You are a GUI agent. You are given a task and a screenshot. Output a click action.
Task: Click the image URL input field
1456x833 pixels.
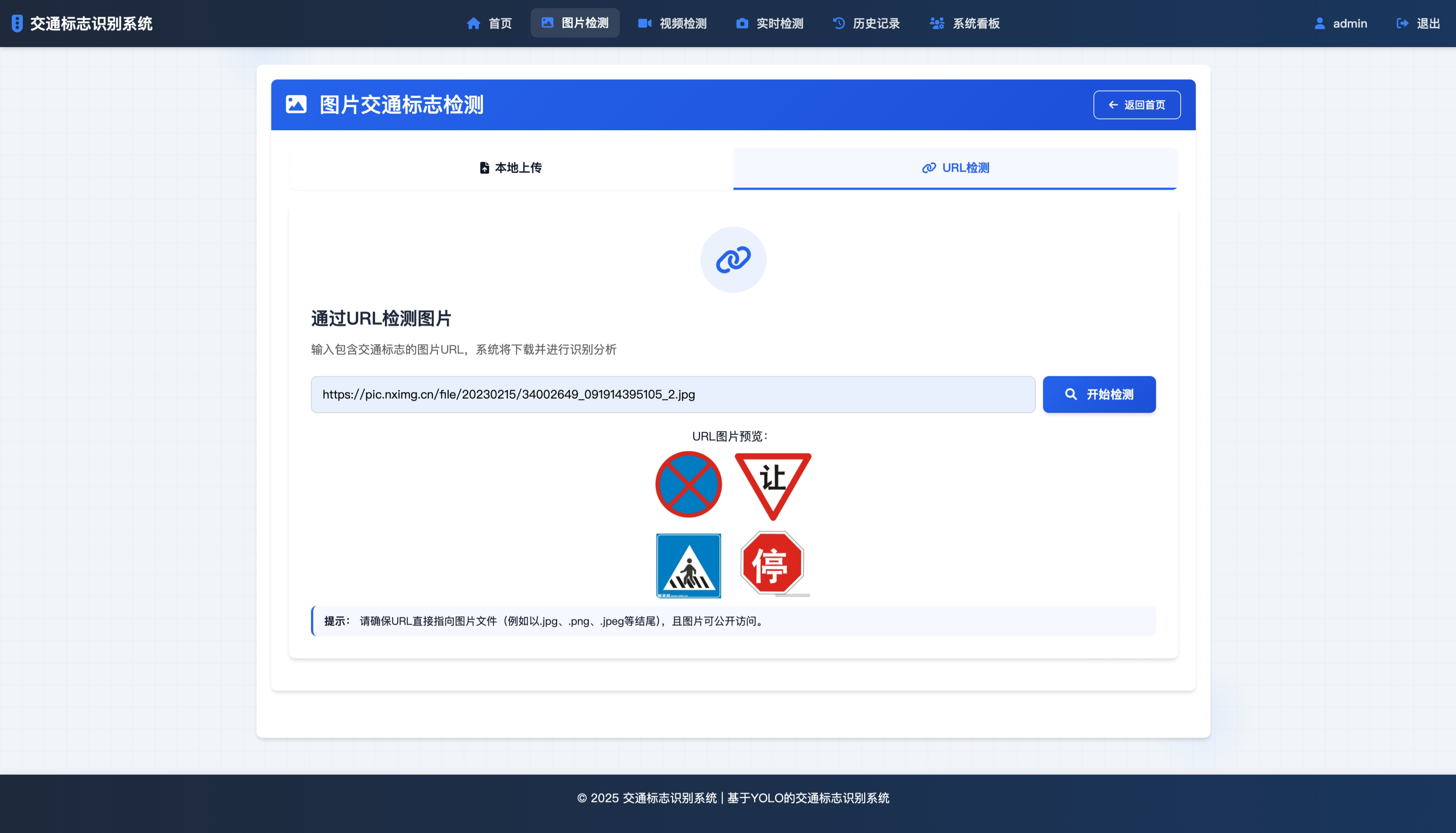[672, 394]
